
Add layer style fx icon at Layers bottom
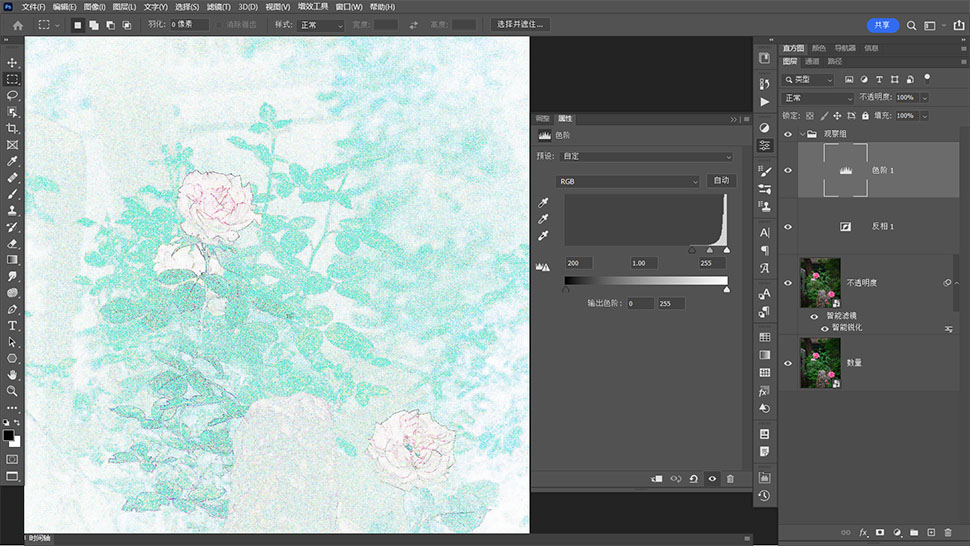coord(863,532)
